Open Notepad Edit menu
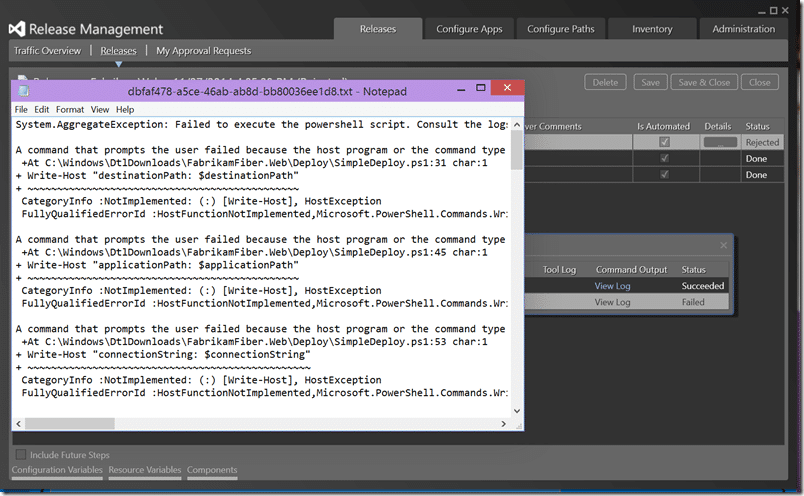The width and height of the screenshot is (804, 496). coord(42,109)
